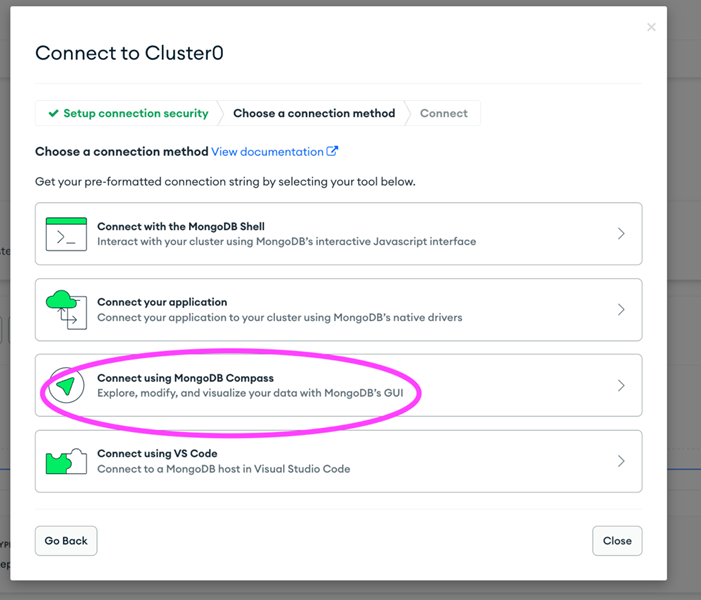Open the View documentation link
Screen dimensions: 701x600
coord(267,152)
